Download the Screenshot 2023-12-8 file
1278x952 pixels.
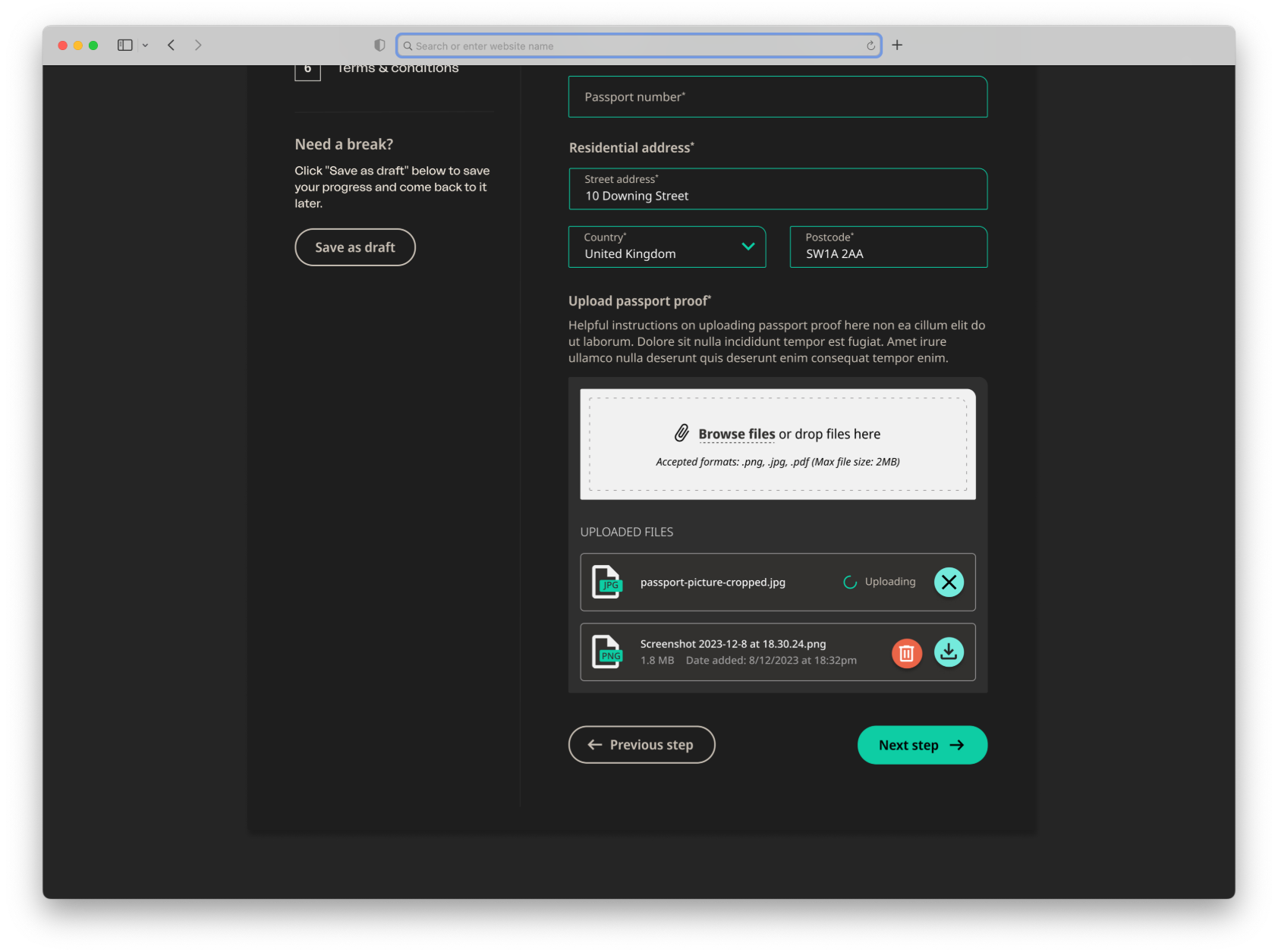click(x=949, y=652)
